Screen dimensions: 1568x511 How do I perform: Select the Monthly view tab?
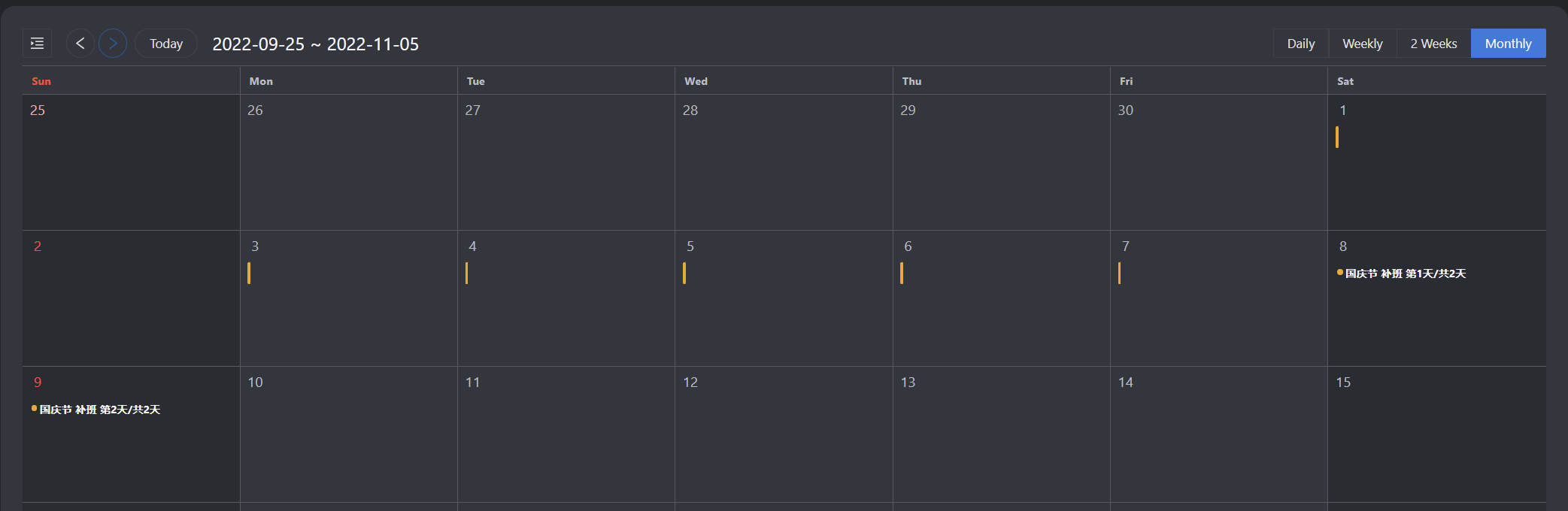pyautogui.click(x=1508, y=44)
